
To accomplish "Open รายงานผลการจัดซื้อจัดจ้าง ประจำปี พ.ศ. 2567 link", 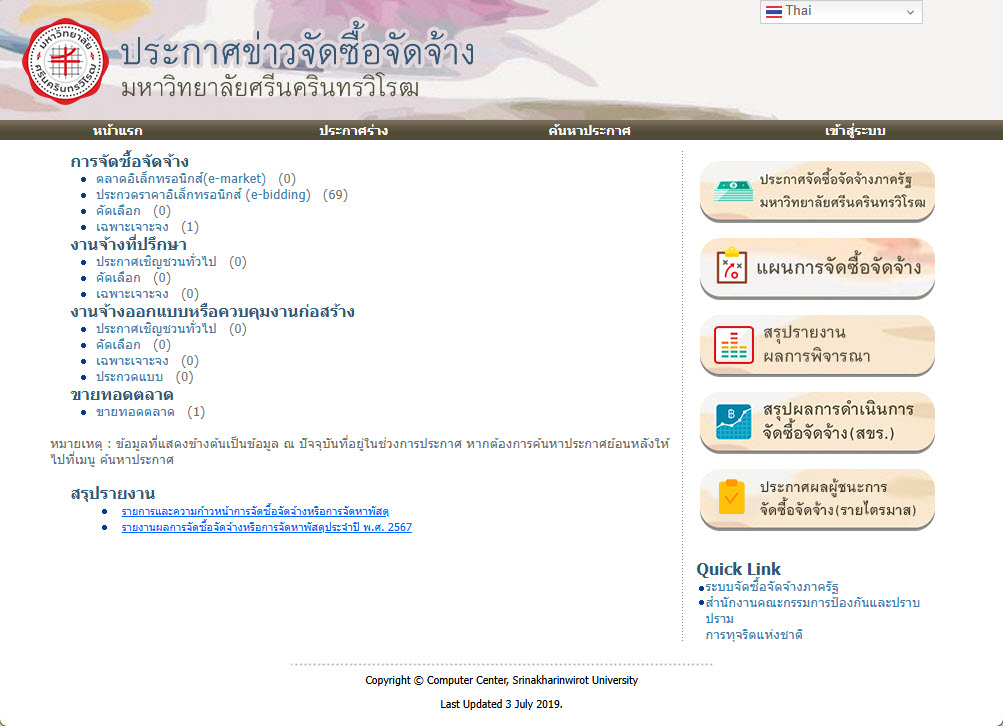I will pos(266,527).
